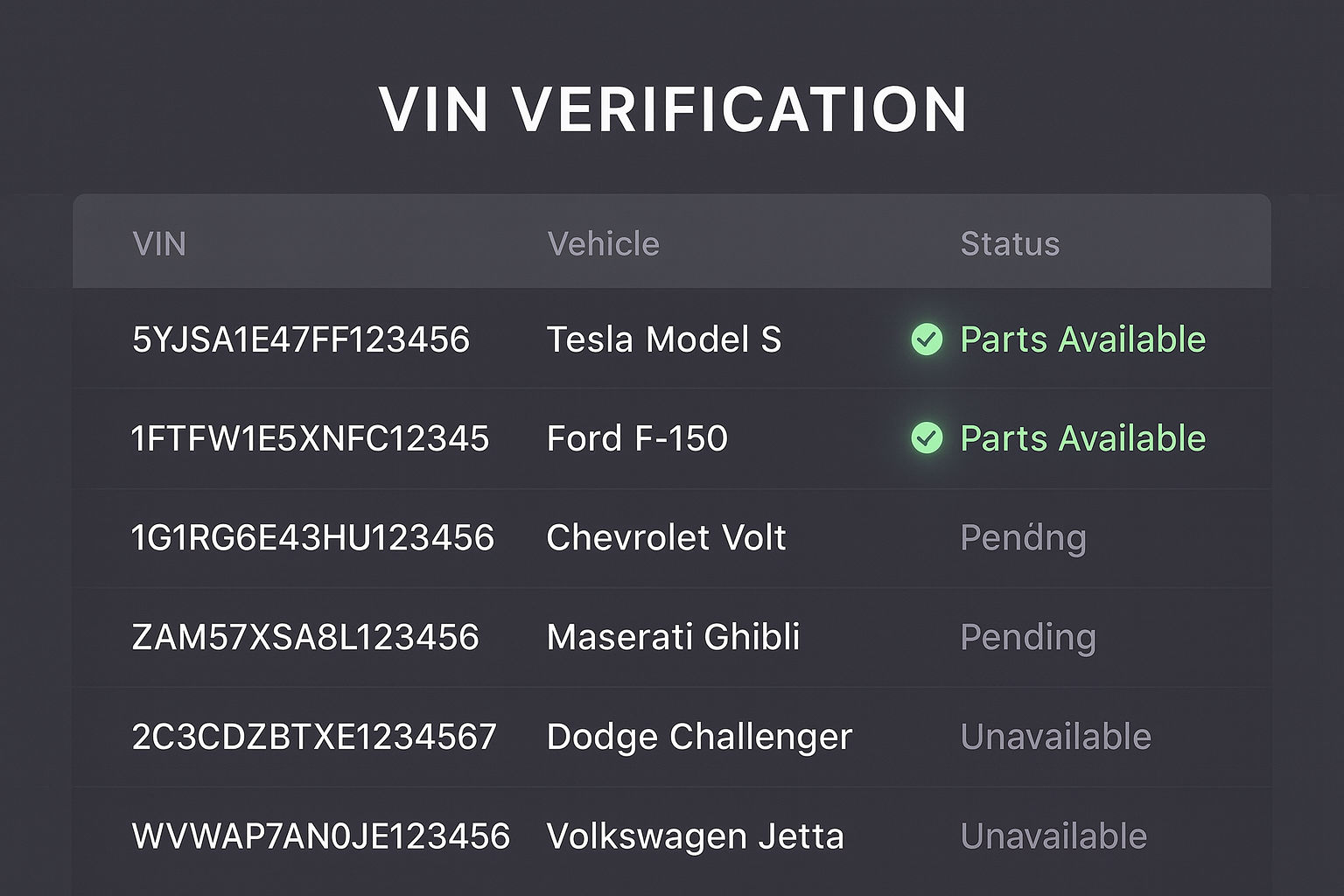Click Unavailable status on Dodge Challenger row
Viewport: 1344px width, 896px height.
1055,737
